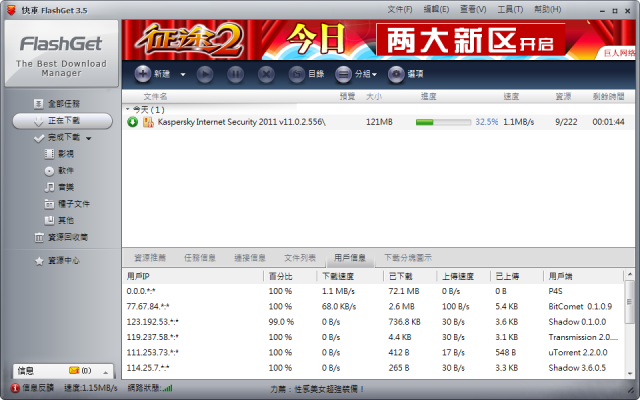This screenshot has width=640, height=400.
Task: Open the feedback icon in status bar
Action: pos(15,388)
